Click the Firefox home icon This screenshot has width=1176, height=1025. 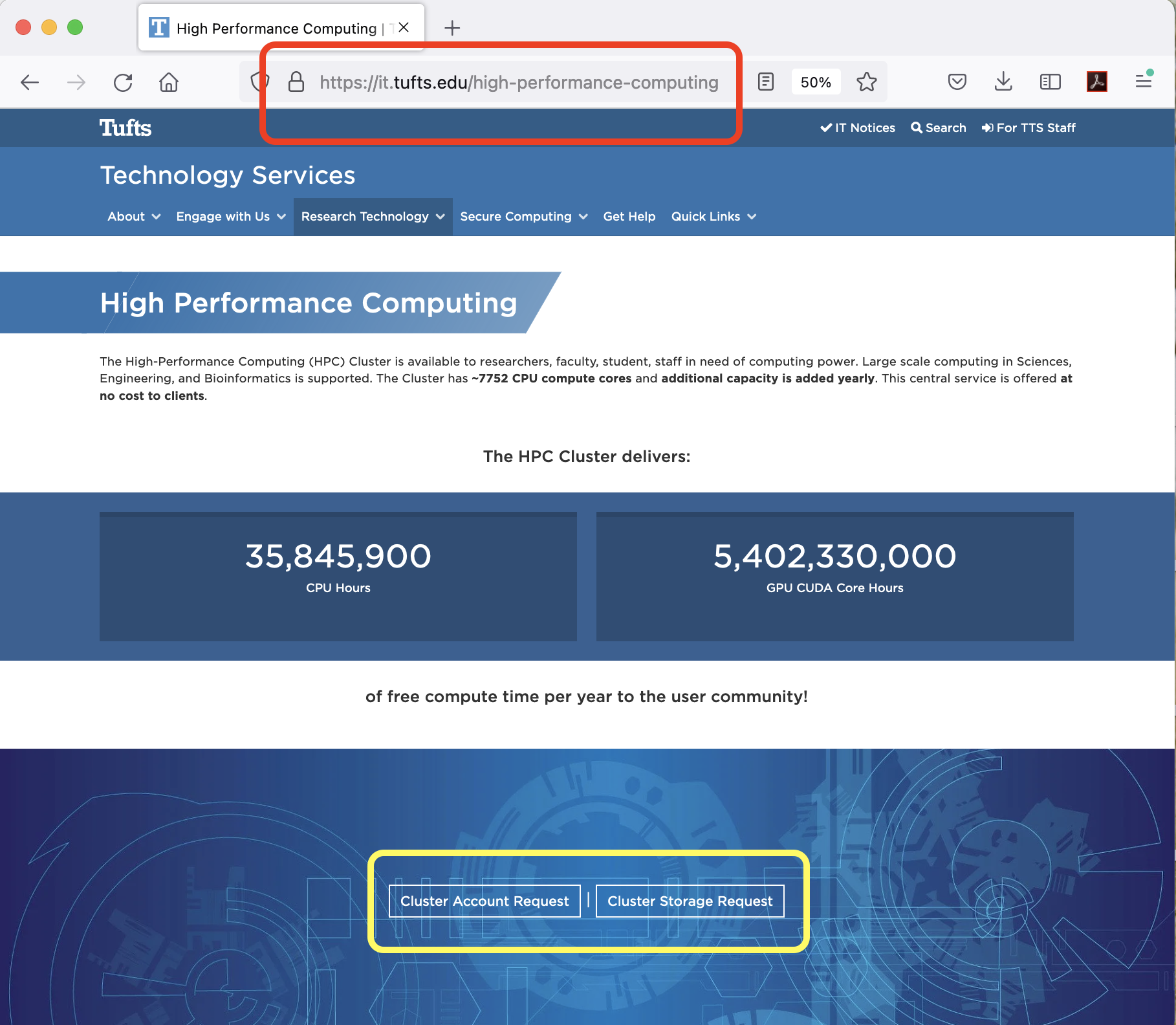click(x=168, y=82)
